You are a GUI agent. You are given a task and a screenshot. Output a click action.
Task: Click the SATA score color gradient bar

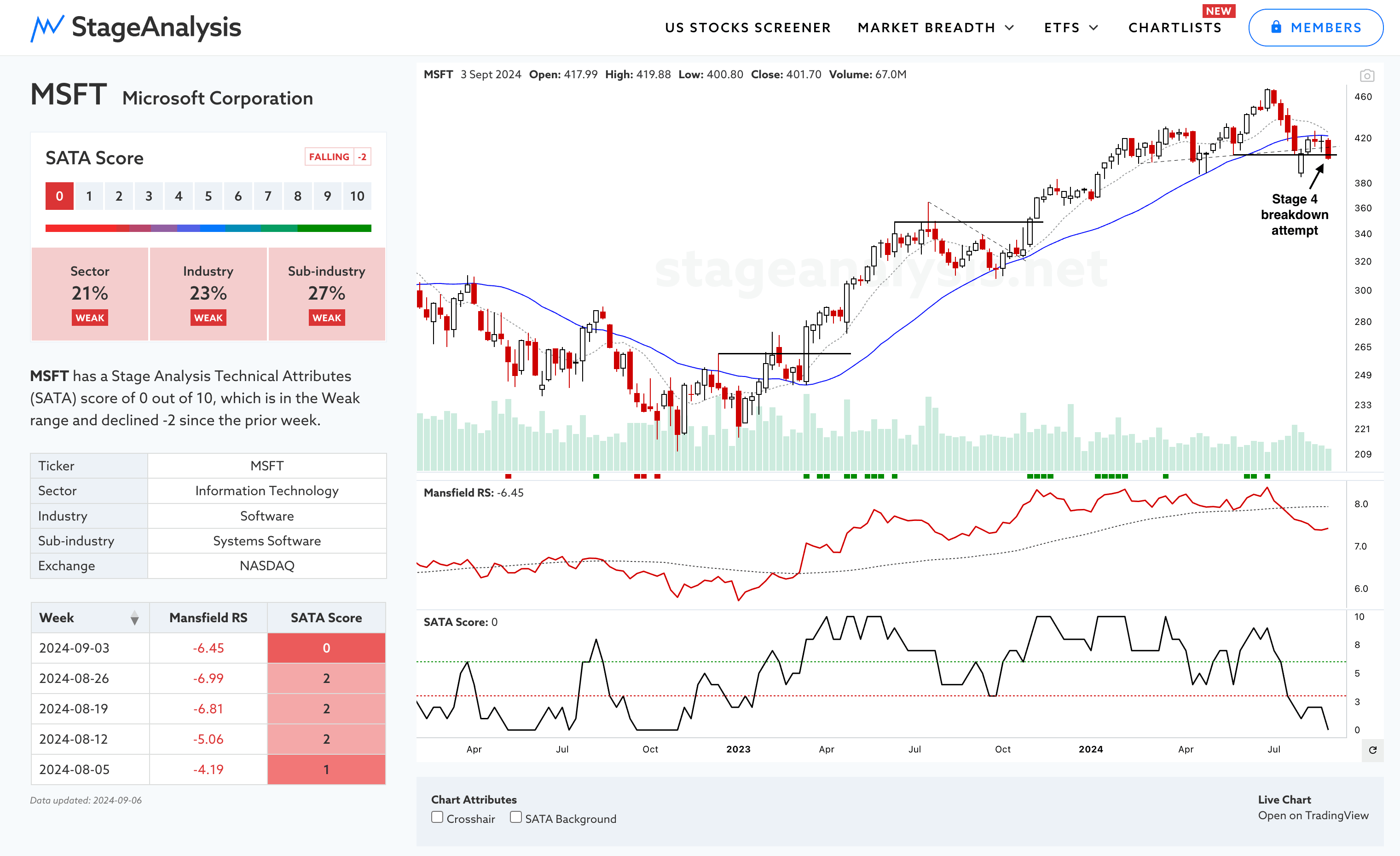pyautogui.click(x=208, y=228)
